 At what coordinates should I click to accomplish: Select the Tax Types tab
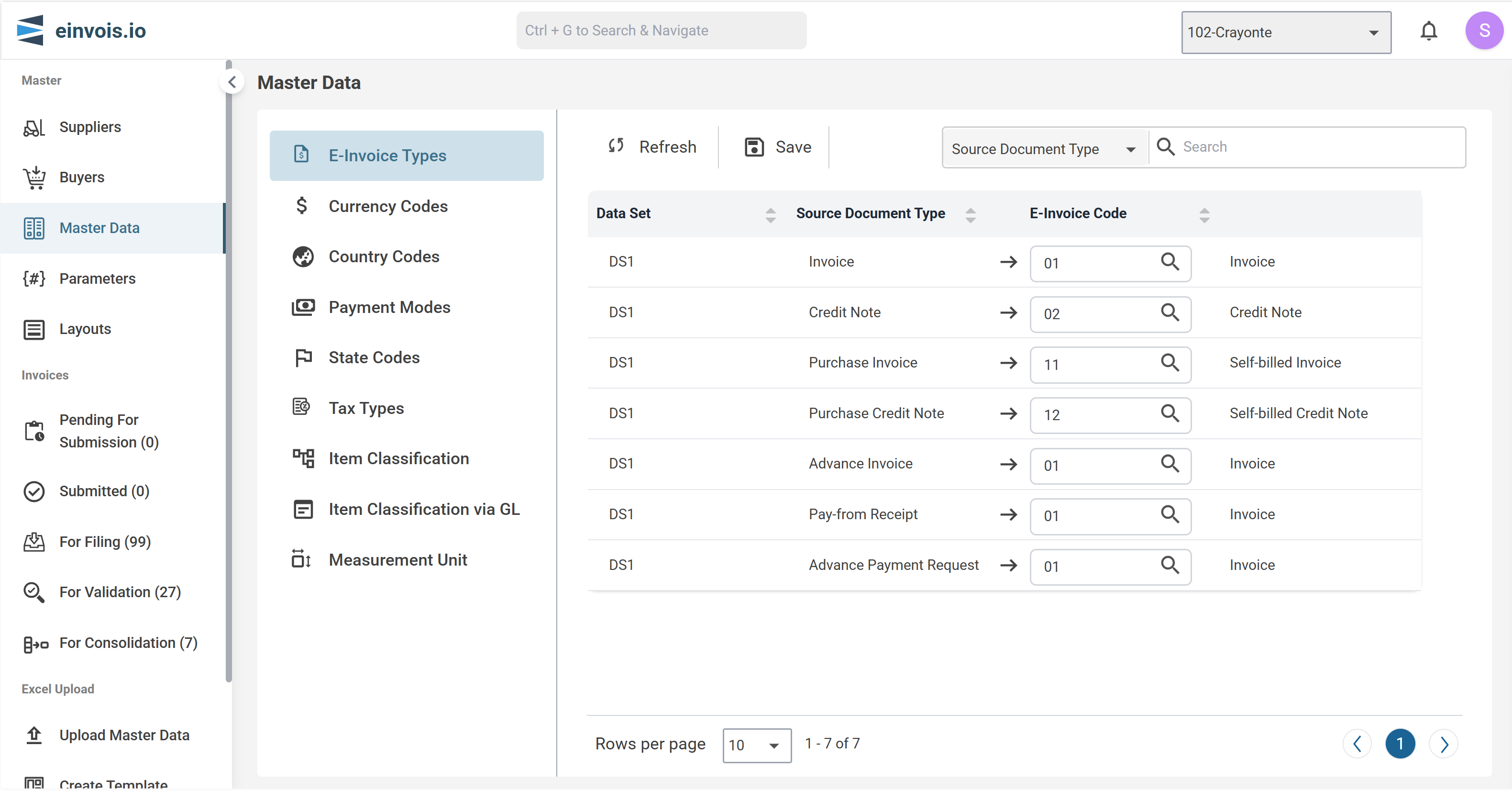coord(406,408)
